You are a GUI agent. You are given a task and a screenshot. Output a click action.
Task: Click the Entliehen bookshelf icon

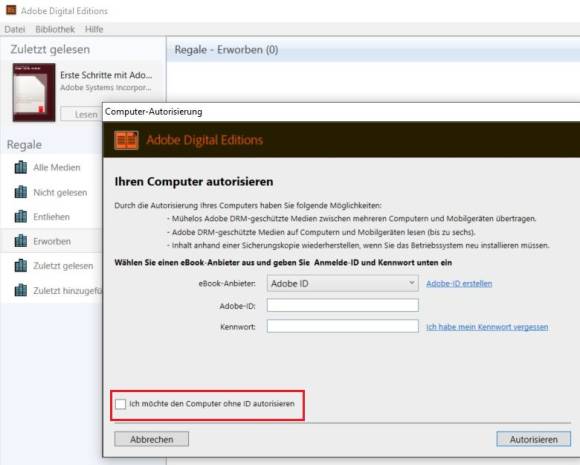click(21, 216)
